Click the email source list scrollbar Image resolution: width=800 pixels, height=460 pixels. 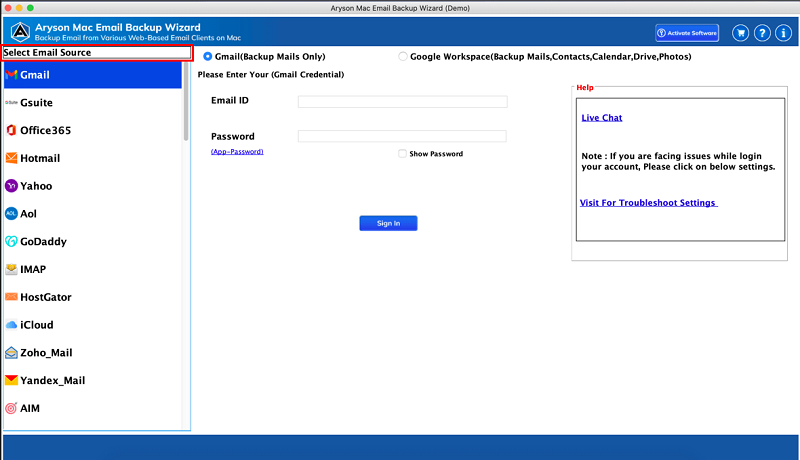(186, 102)
